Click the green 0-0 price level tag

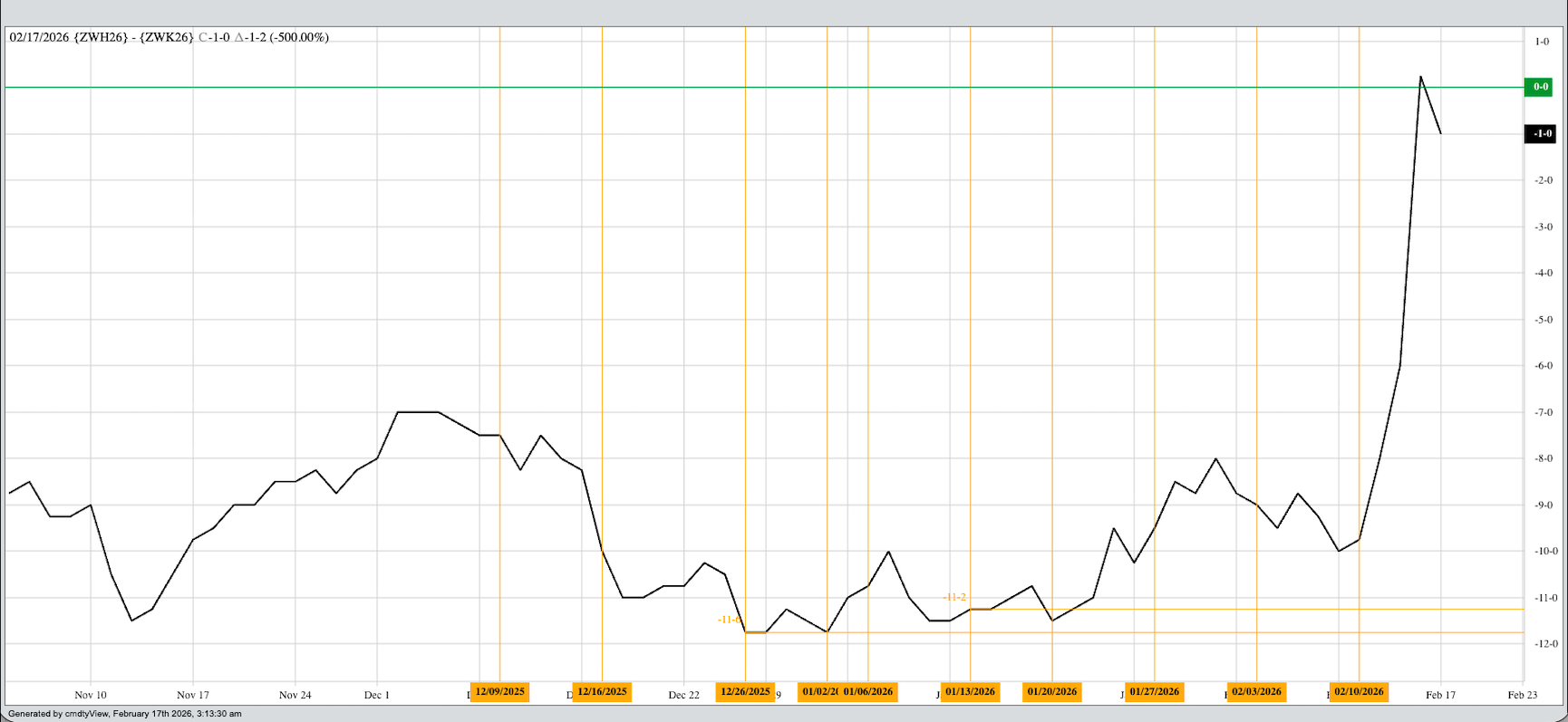point(1540,87)
